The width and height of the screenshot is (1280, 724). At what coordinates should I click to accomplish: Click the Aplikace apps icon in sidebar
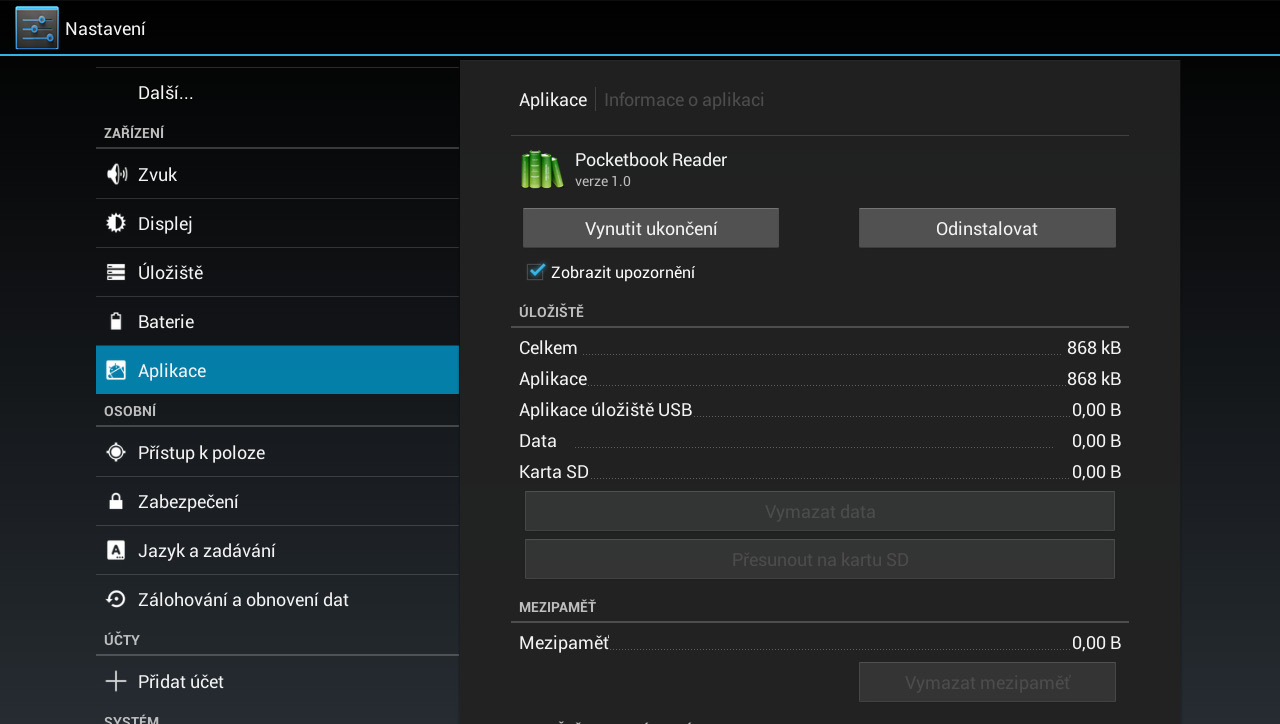tap(116, 370)
